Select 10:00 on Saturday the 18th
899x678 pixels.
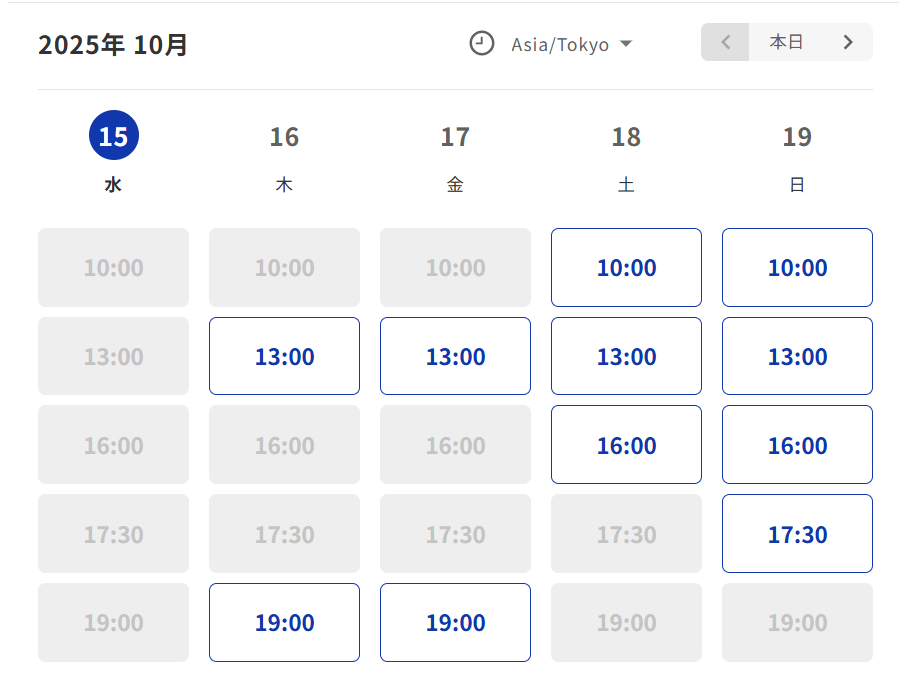coord(626,267)
